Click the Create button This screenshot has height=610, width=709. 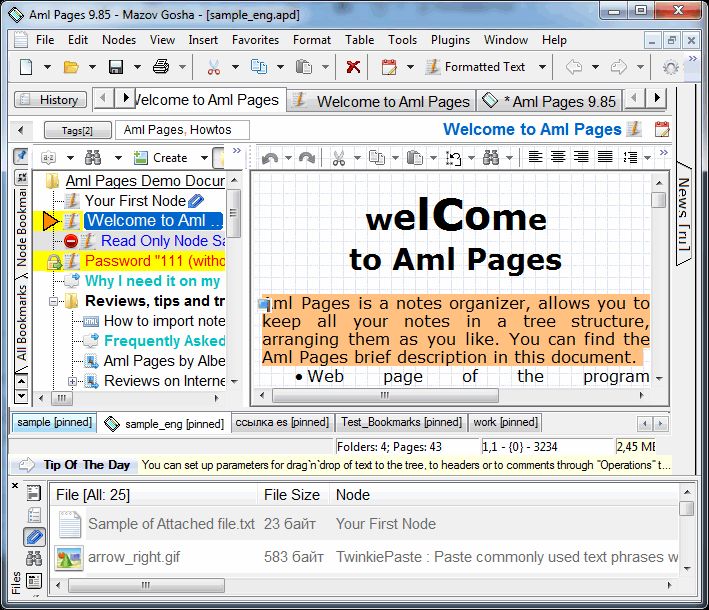(161, 158)
